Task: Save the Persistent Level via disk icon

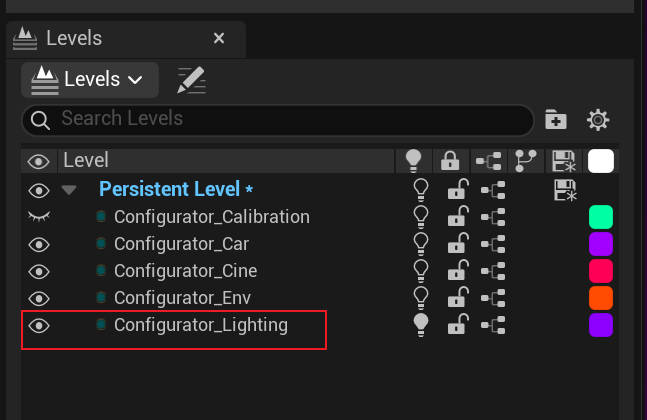Action: [x=565, y=190]
